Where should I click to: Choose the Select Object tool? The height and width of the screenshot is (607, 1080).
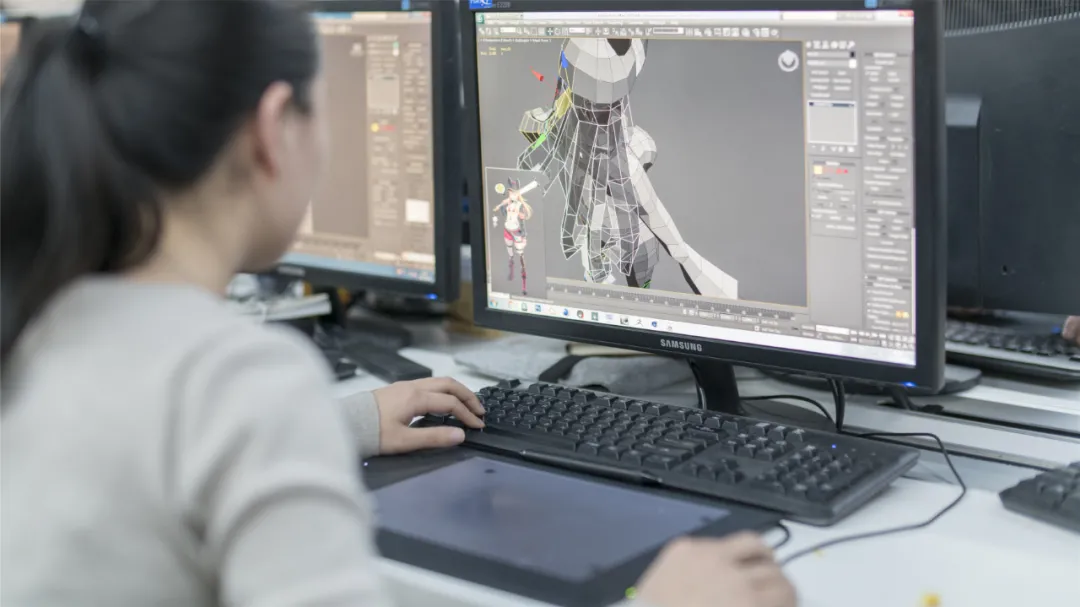coord(520,31)
